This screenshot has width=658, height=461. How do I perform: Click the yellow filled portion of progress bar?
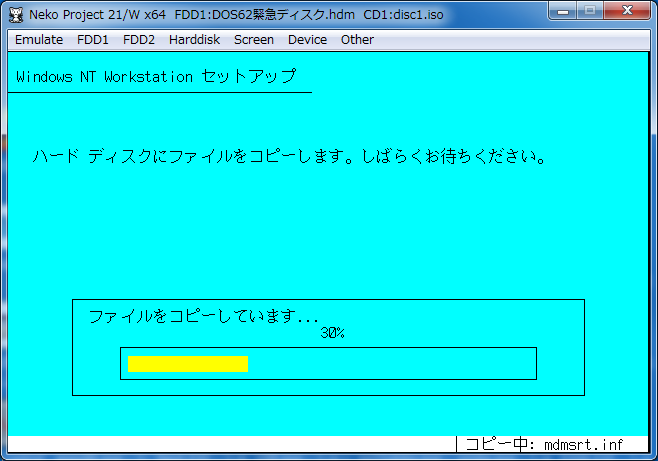click(187, 363)
